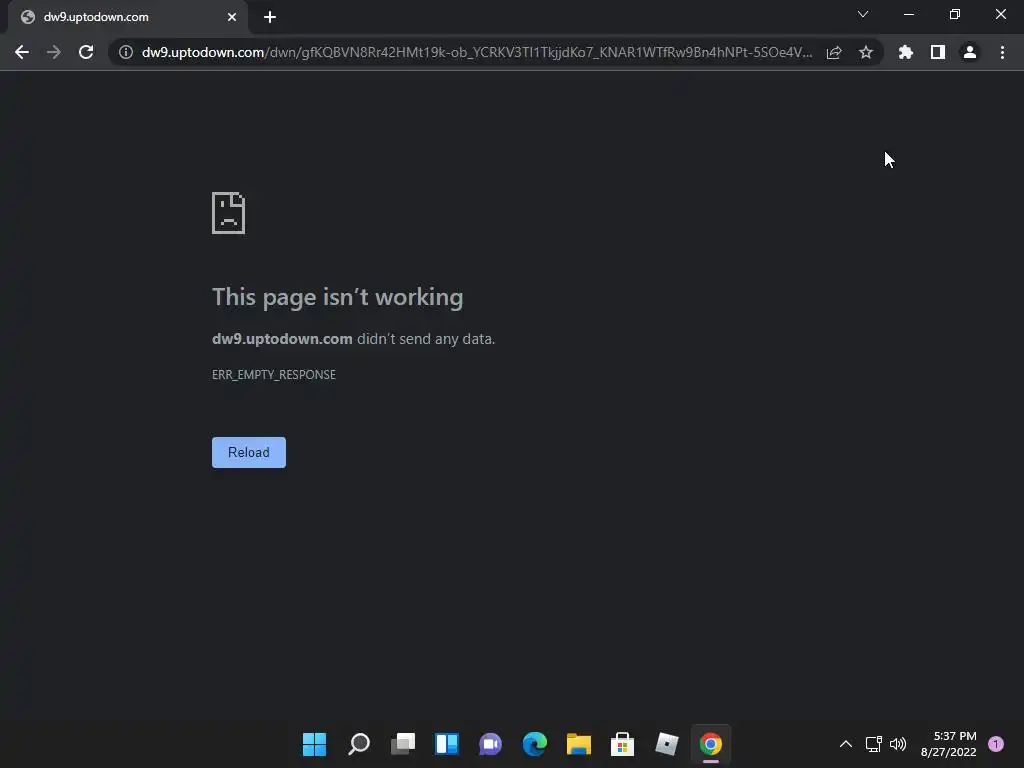Click the ERR_EMPTY_RESPONSE text
Screen dimensions: 1024x768
[274, 375]
